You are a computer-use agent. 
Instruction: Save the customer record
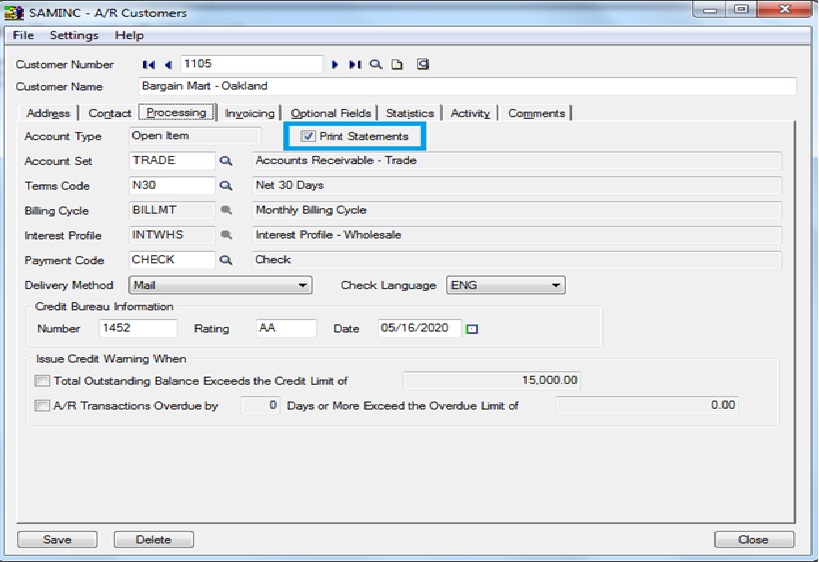point(57,540)
